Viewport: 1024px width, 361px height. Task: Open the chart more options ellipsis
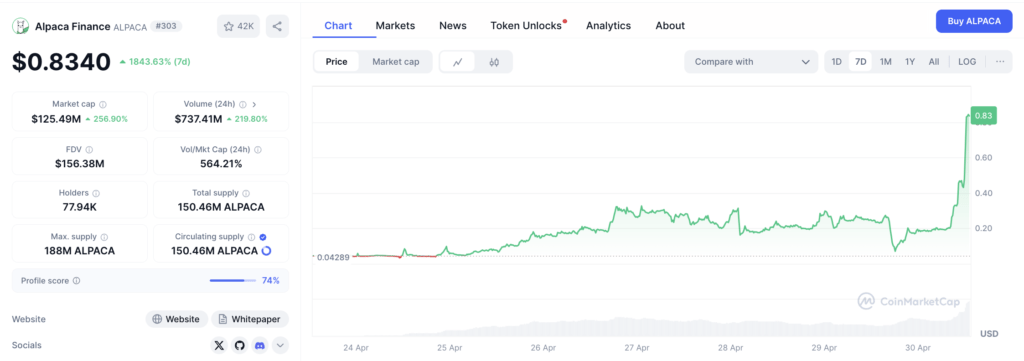pos(1000,61)
